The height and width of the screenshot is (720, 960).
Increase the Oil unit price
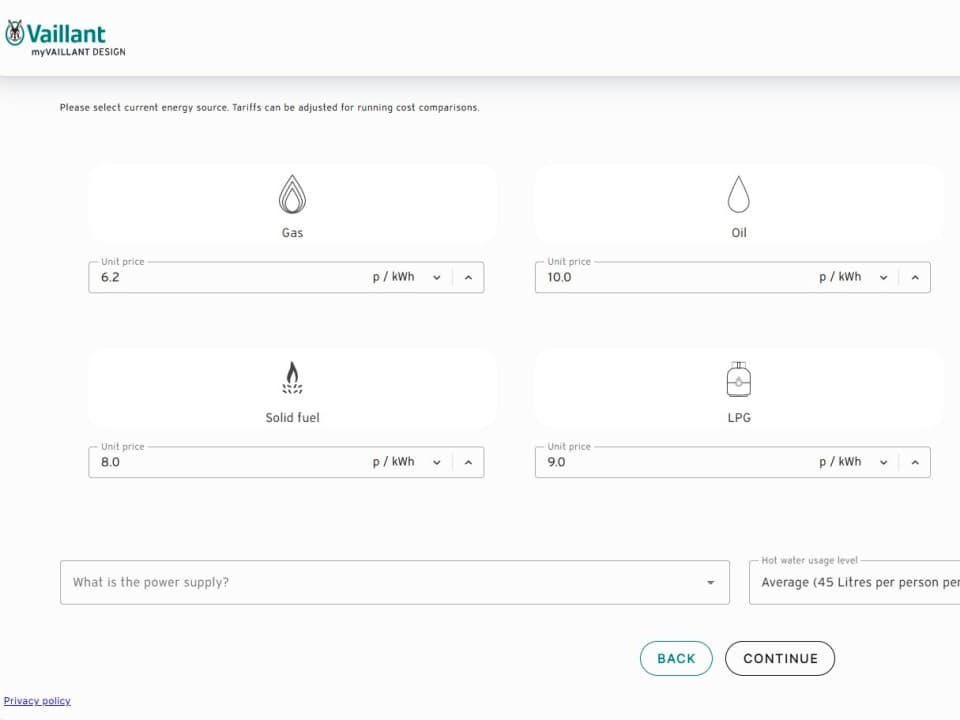(915, 277)
